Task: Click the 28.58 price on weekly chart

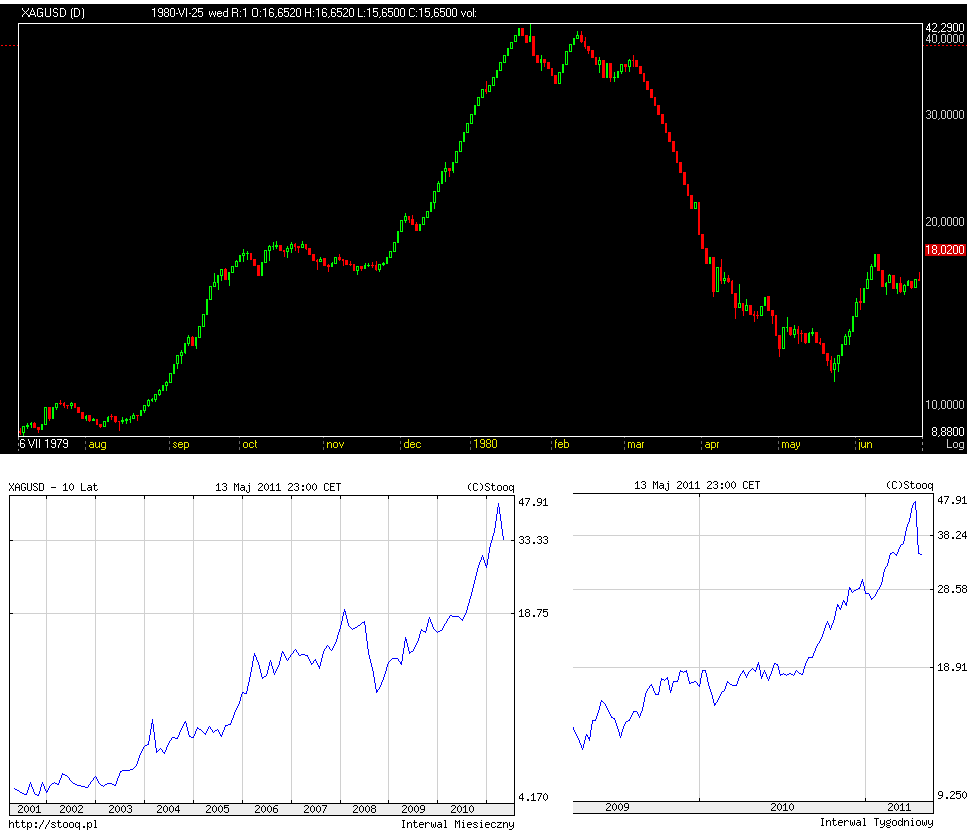Action: 952,589
